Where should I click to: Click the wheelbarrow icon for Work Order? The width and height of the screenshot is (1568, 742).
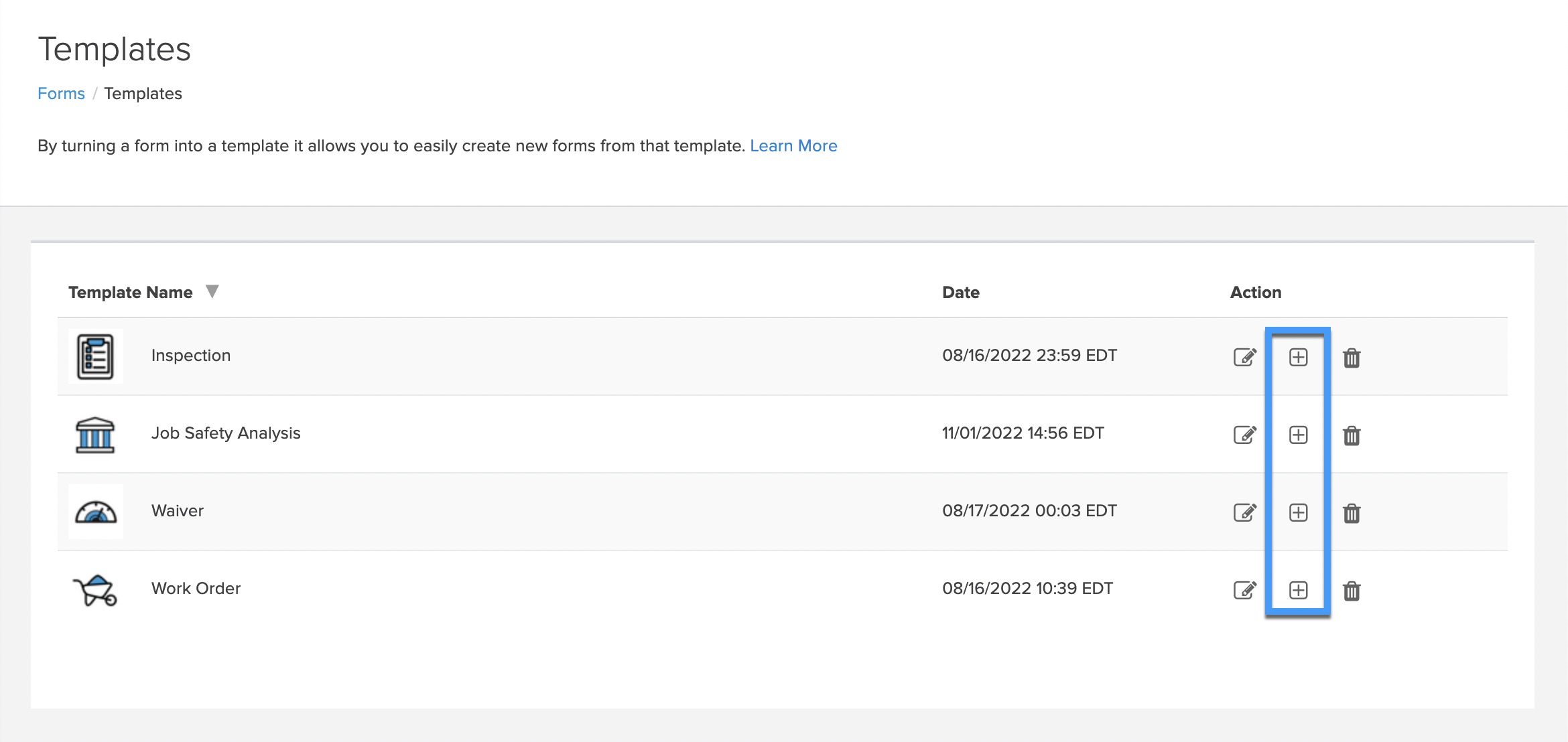click(x=95, y=589)
